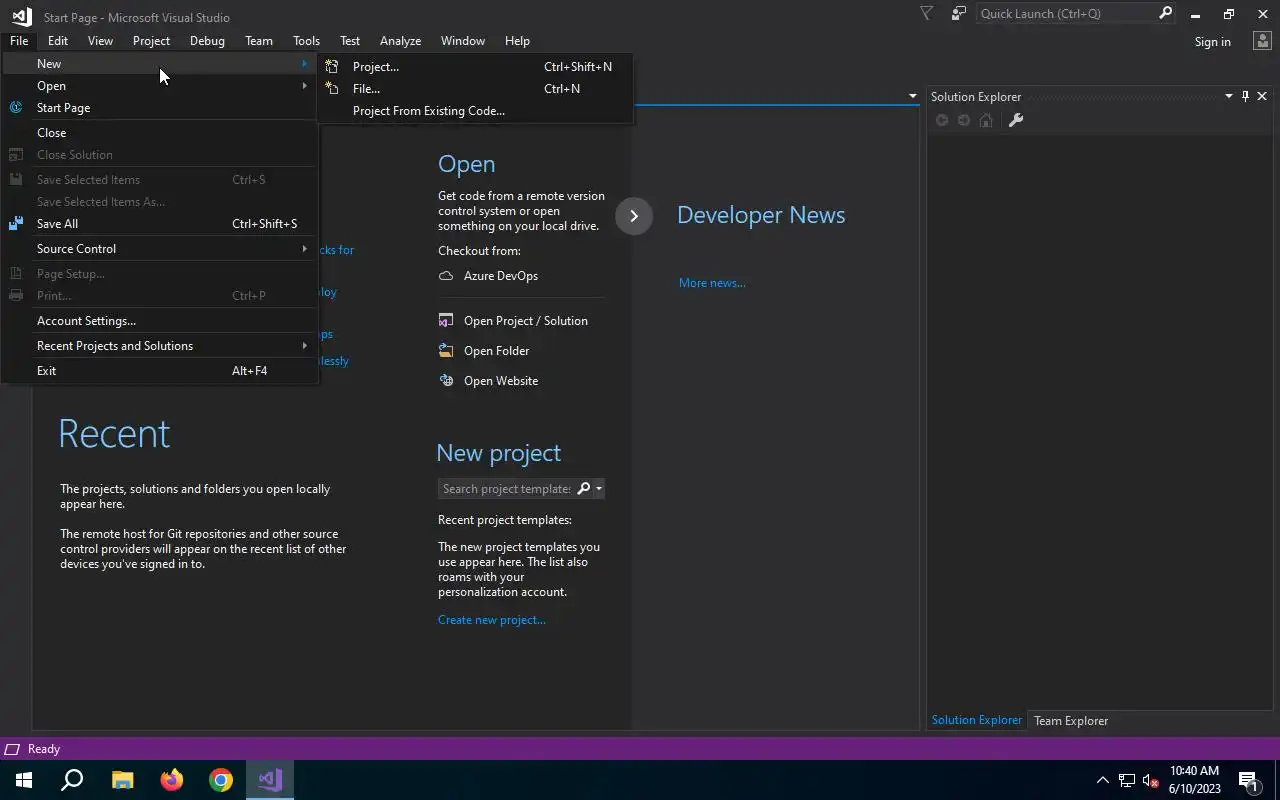Viewport: 1280px width, 800px height.
Task: Open the Analyze menu
Action: pos(400,41)
